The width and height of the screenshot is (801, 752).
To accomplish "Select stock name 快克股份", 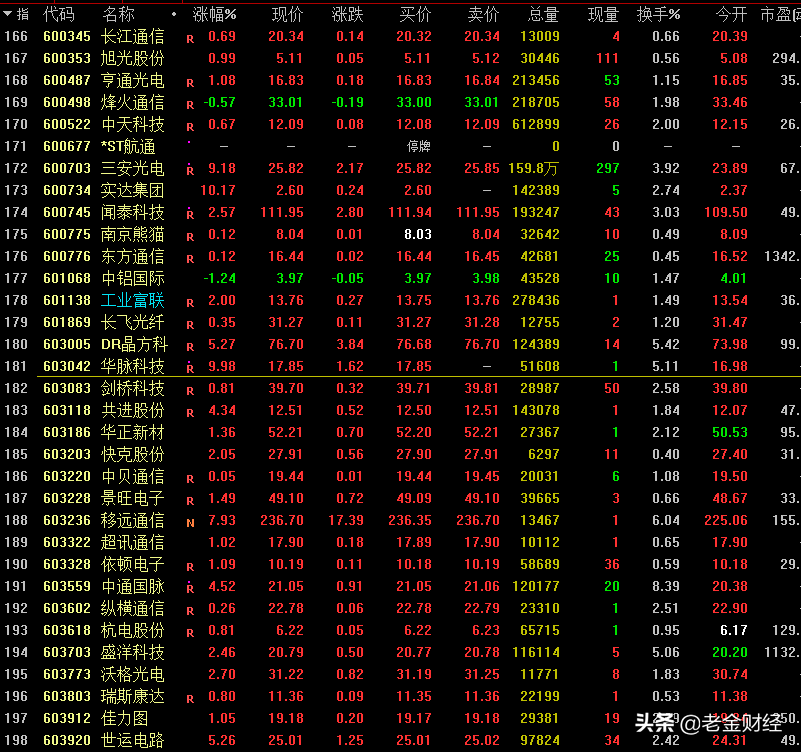I will point(132,454).
